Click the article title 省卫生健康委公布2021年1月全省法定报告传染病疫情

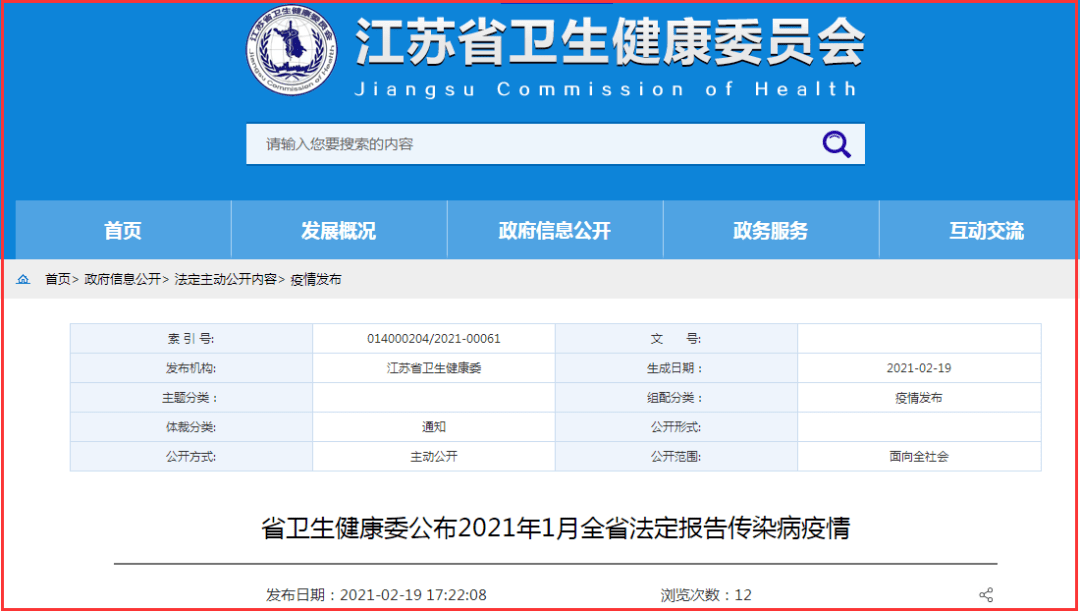click(x=555, y=529)
